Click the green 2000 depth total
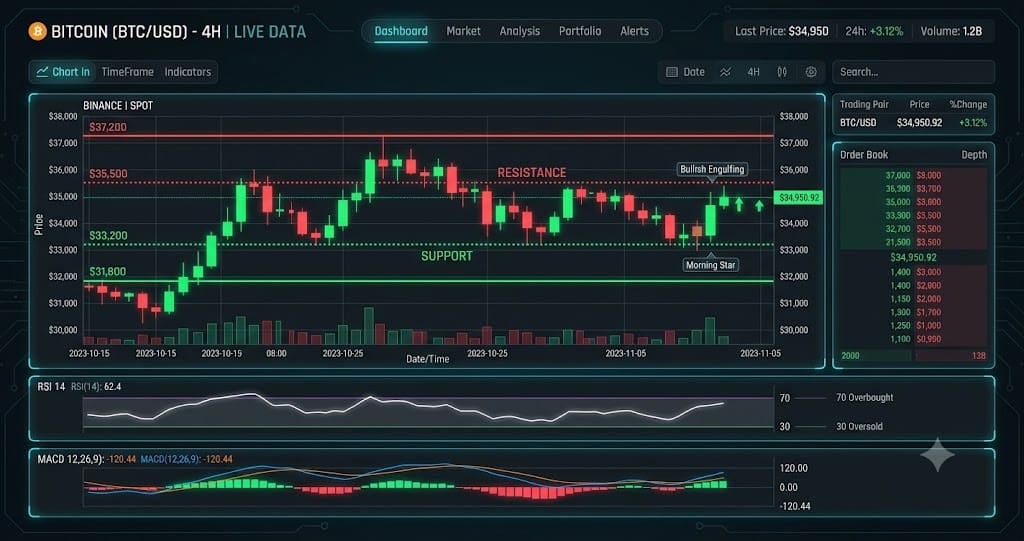This screenshot has width=1024, height=541. click(x=850, y=356)
